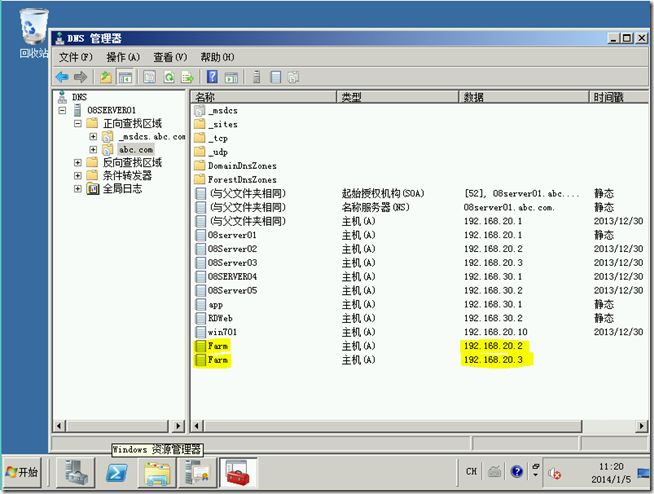
Task: Click the muted volume tray icon
Action: 554,473
